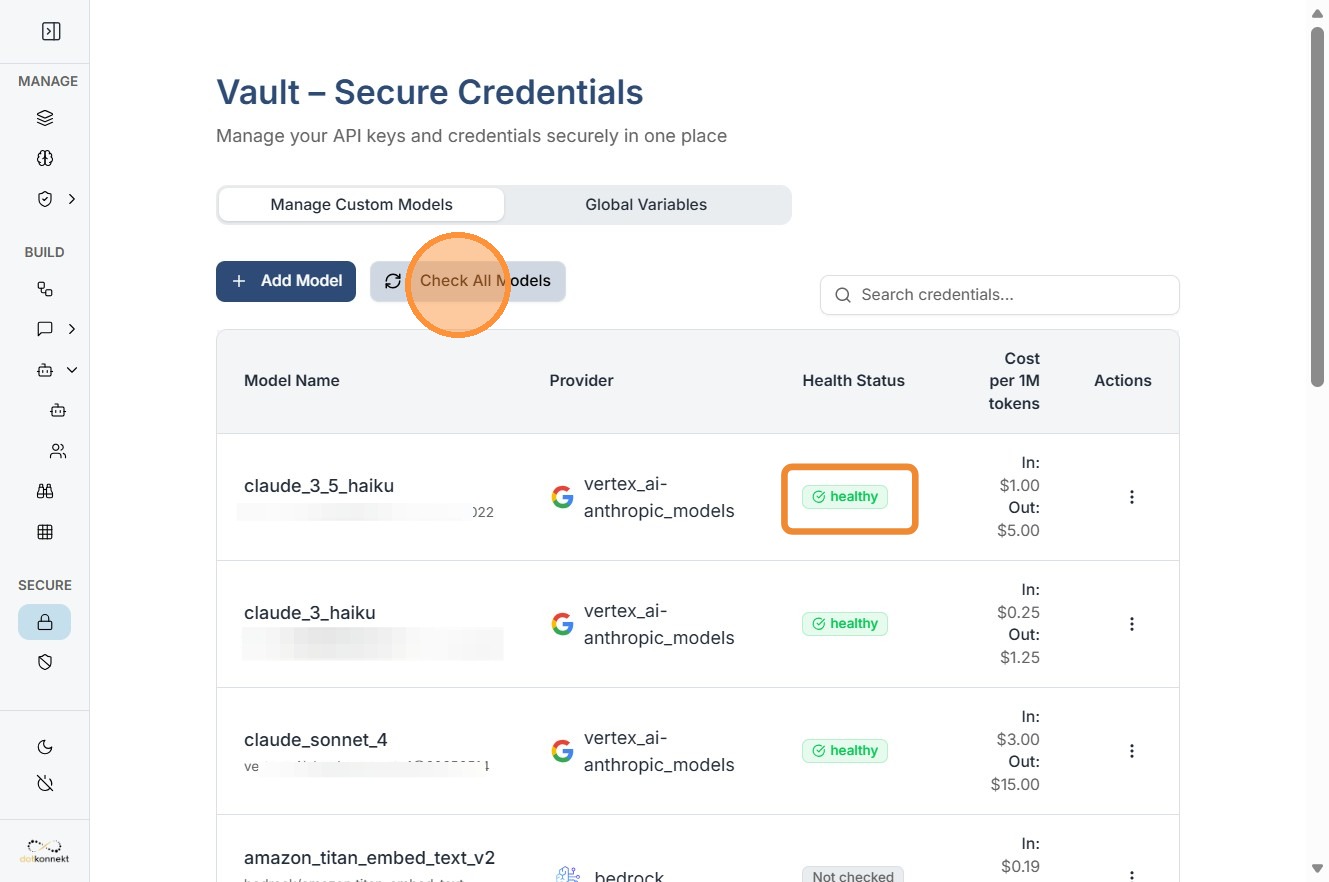Screen dimensions: 1329x882
Task: Click the Search credentials input field
Action: pyautogui.click(x=1000, y=295)
